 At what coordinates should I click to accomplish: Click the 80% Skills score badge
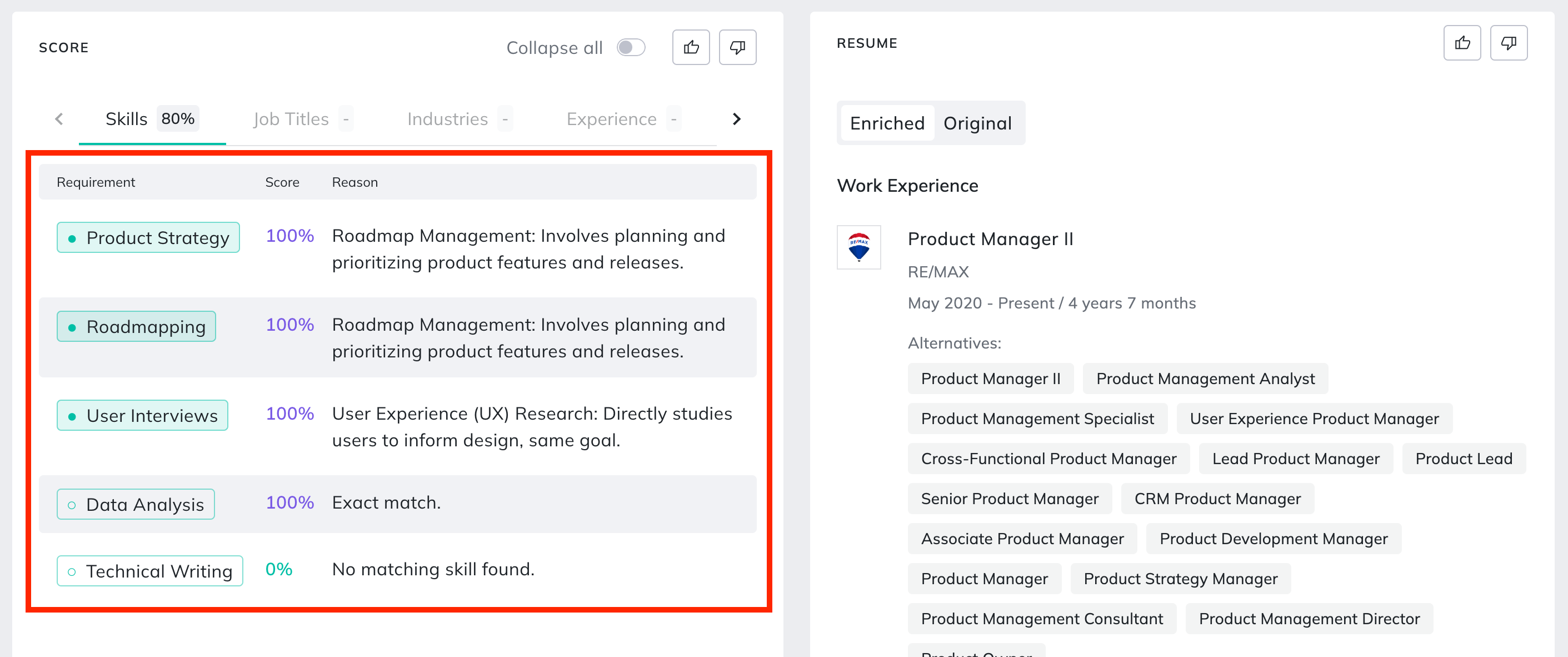(178, 118)
